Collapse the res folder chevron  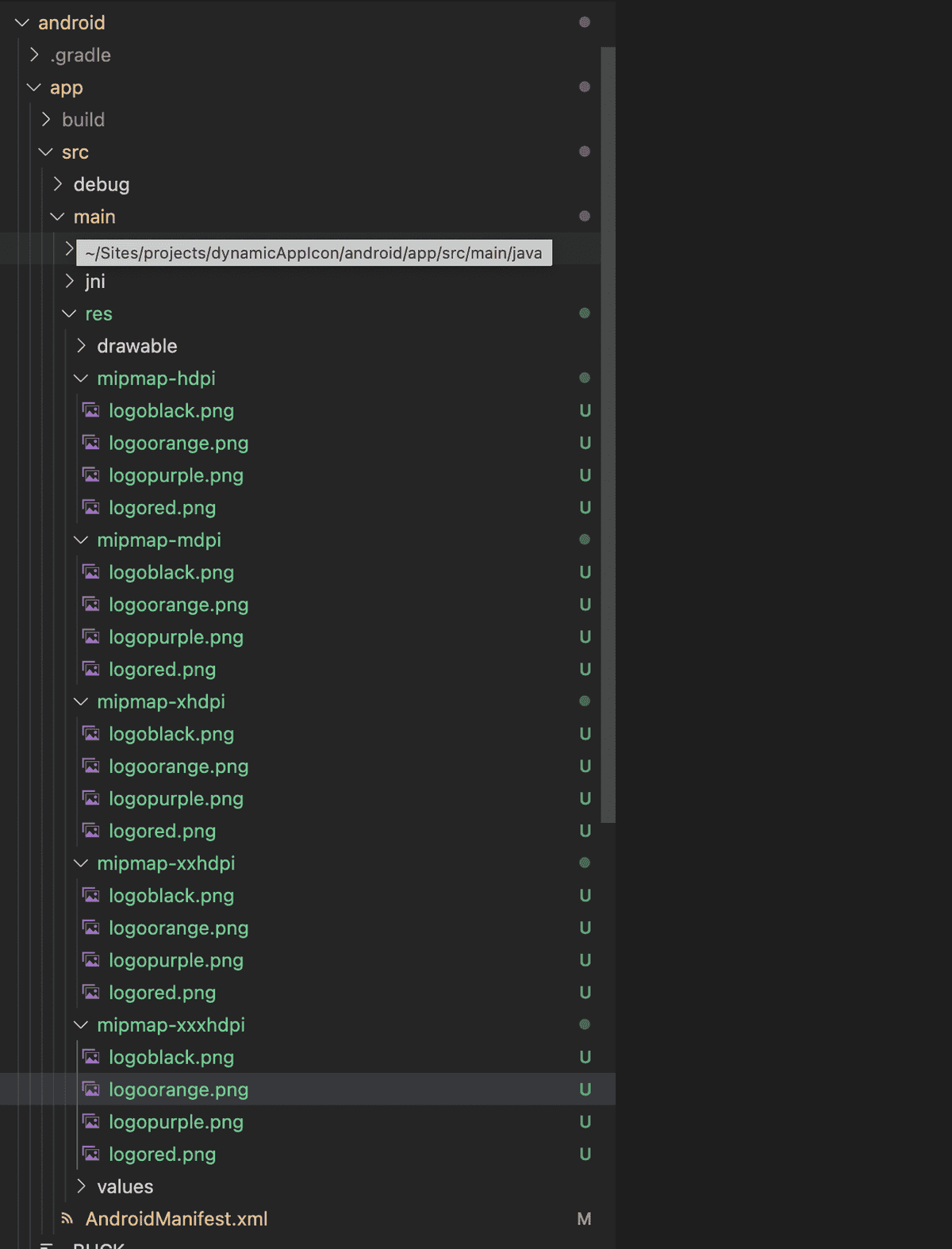[x=69, y=313]
